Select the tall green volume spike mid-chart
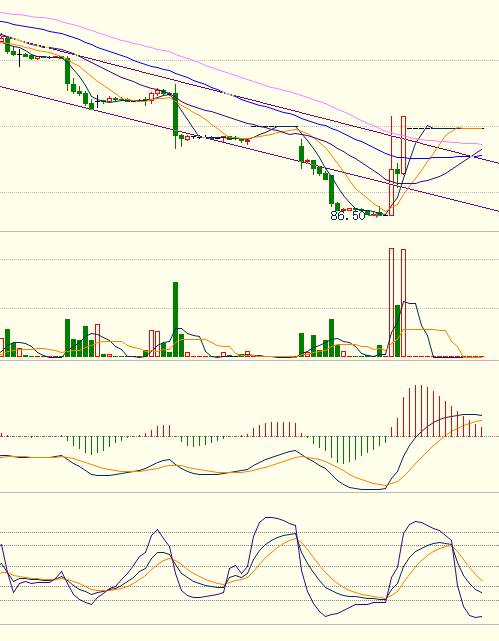This screenshot has width=499, height=641. point(175,319)
